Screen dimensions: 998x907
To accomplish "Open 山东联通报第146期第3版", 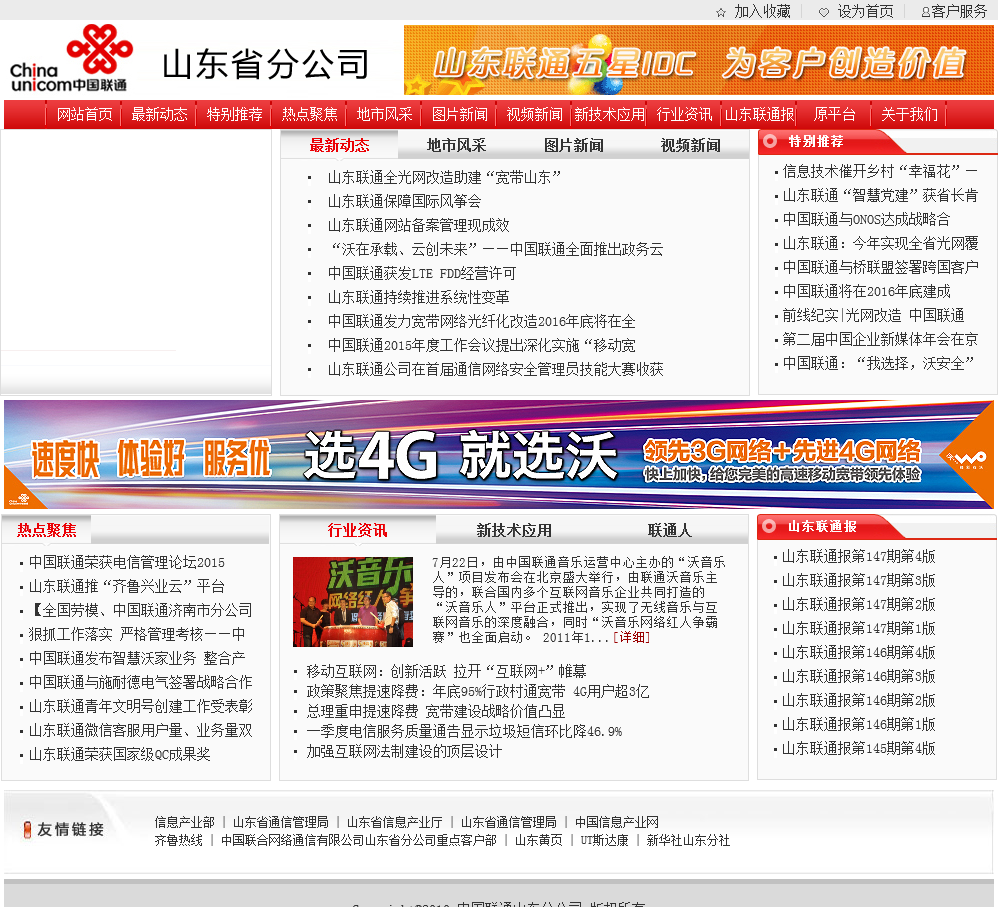I will pos(859,677).
